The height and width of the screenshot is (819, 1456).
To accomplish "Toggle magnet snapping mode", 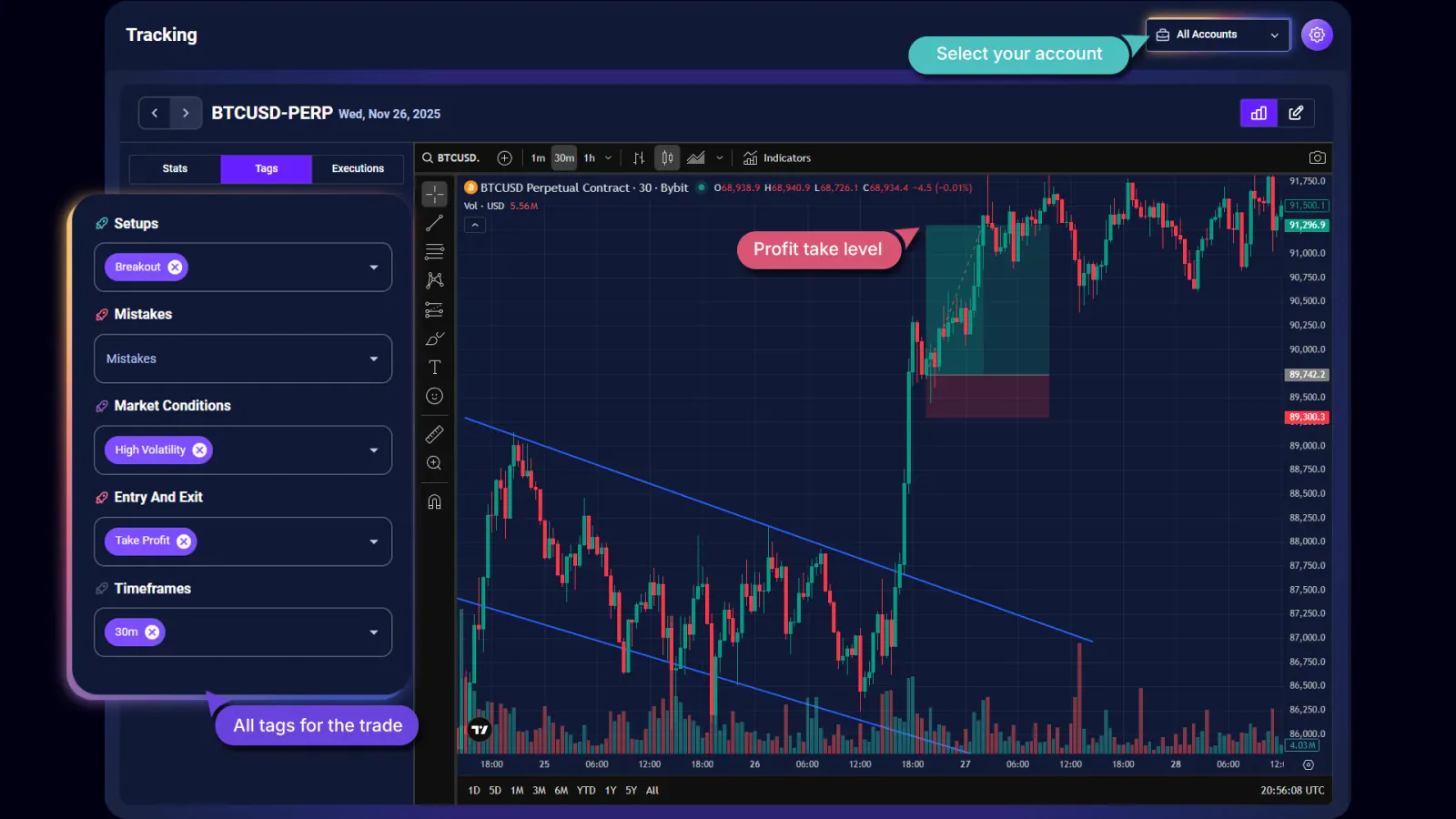I will click(x=434, y=501).
